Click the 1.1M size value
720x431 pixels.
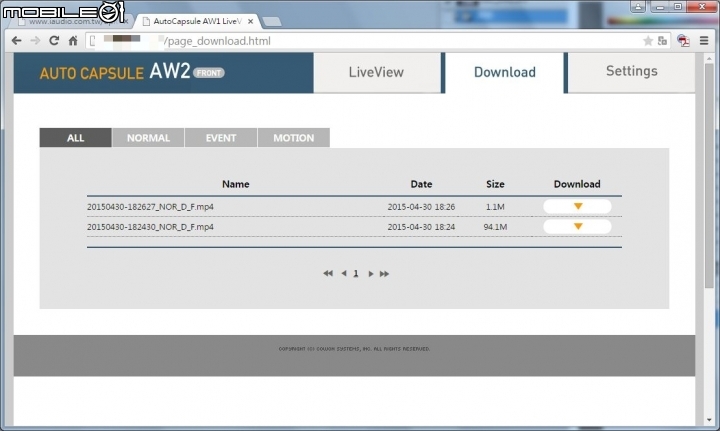[495, 207]
